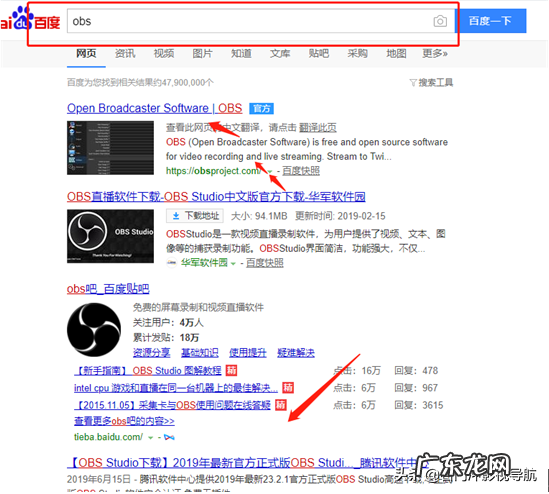The image size is (549, 494).
Task: Switch to the 知道 tab
Action: point(241,53)
